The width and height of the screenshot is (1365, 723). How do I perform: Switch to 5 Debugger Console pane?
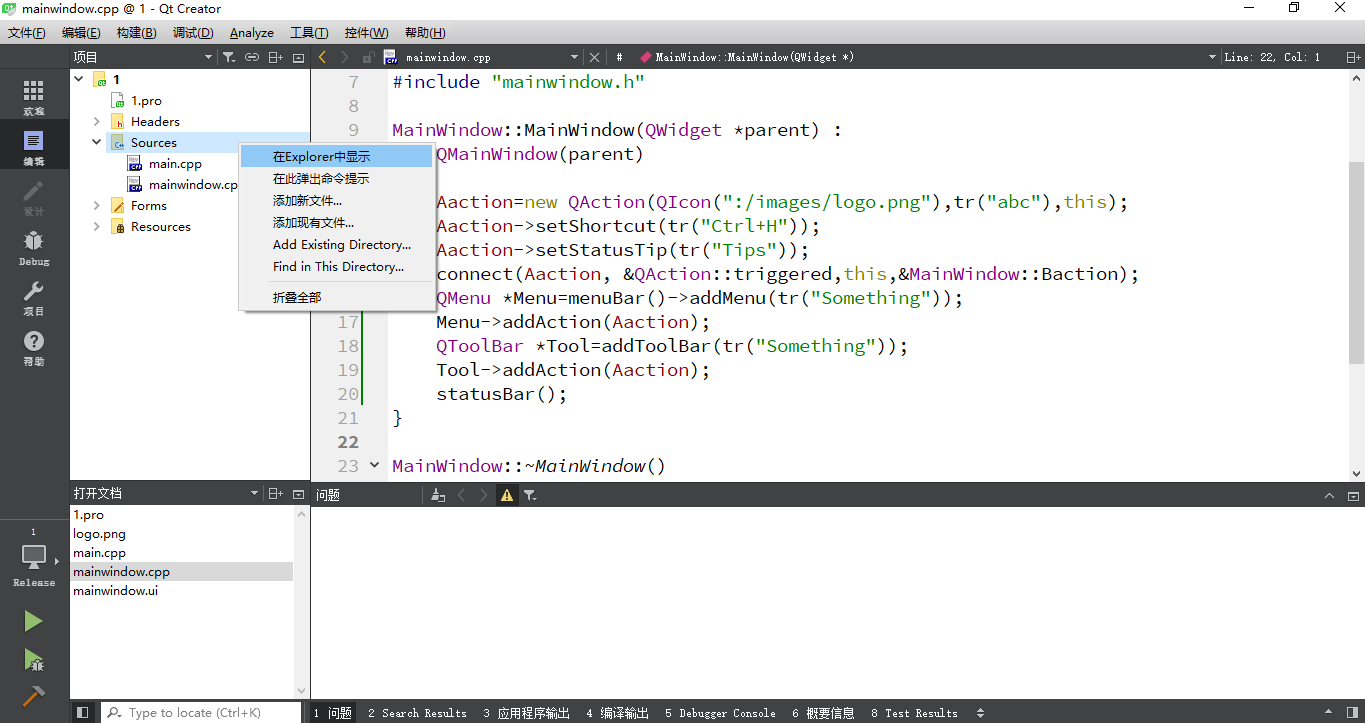[x=720, y=713]
